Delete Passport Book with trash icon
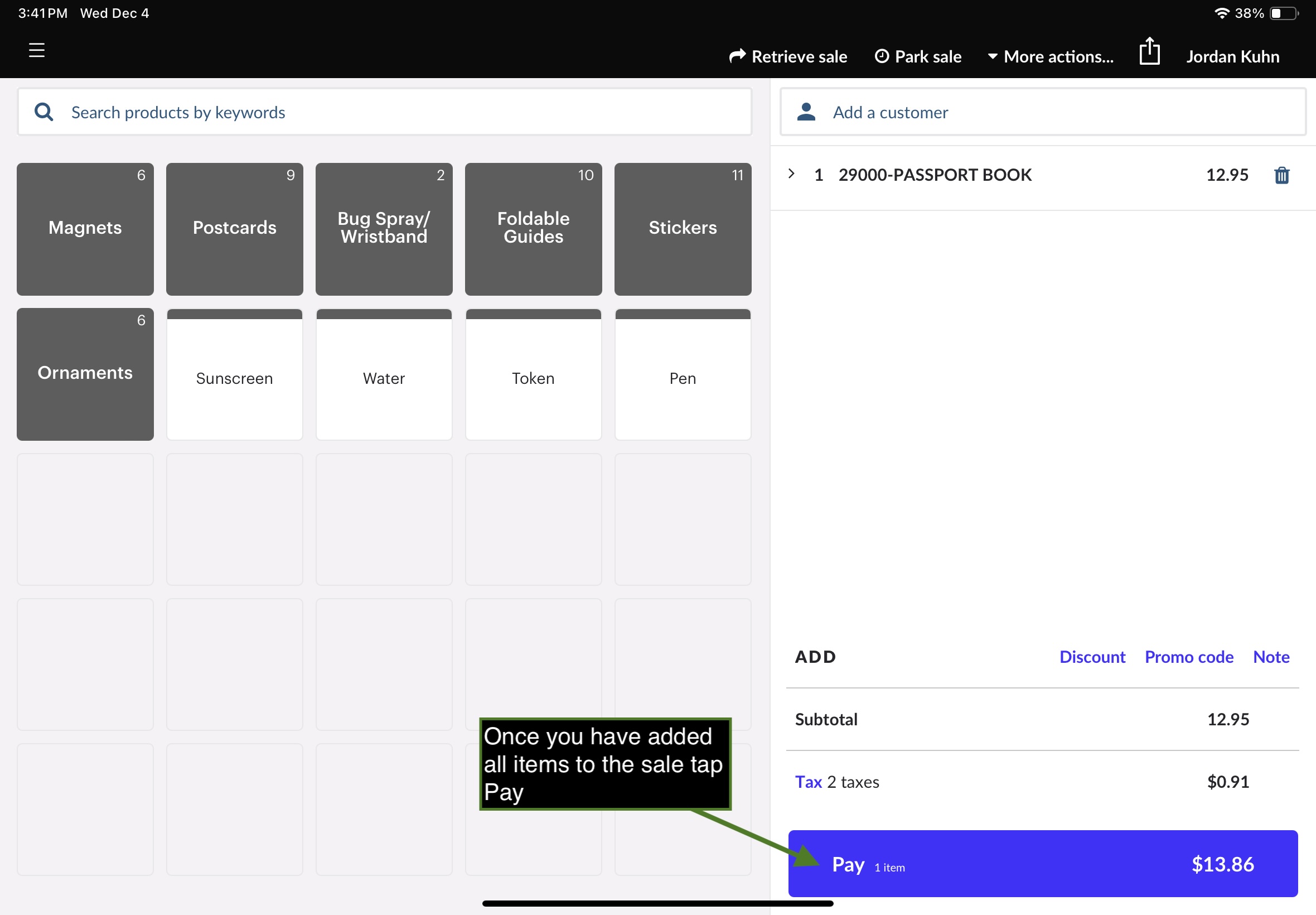The height and width of the screenshot is (915, 1316). (1281, 175)
